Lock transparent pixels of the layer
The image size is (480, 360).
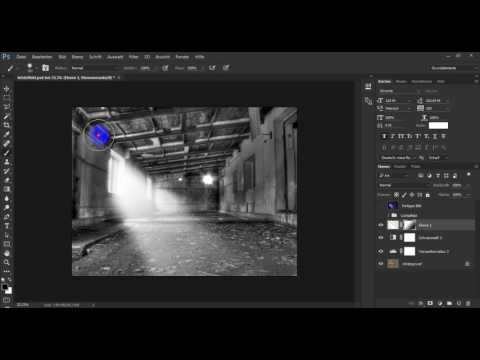(x=396, y=195)
